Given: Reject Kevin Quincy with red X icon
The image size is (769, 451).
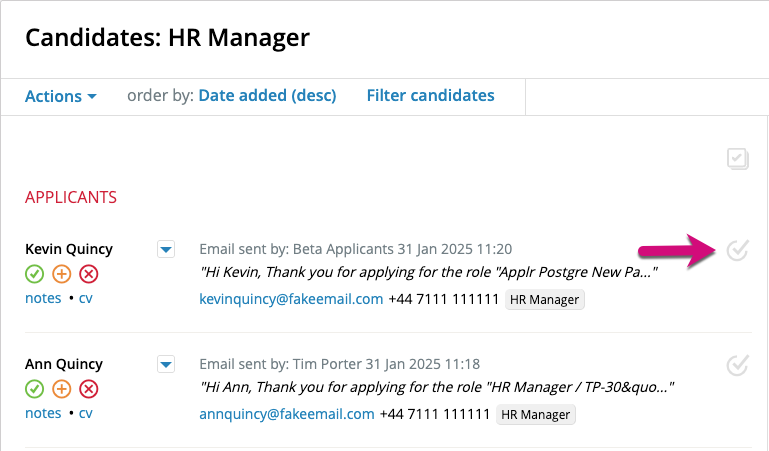Looking at the screenshot, I should pos(89,274).
